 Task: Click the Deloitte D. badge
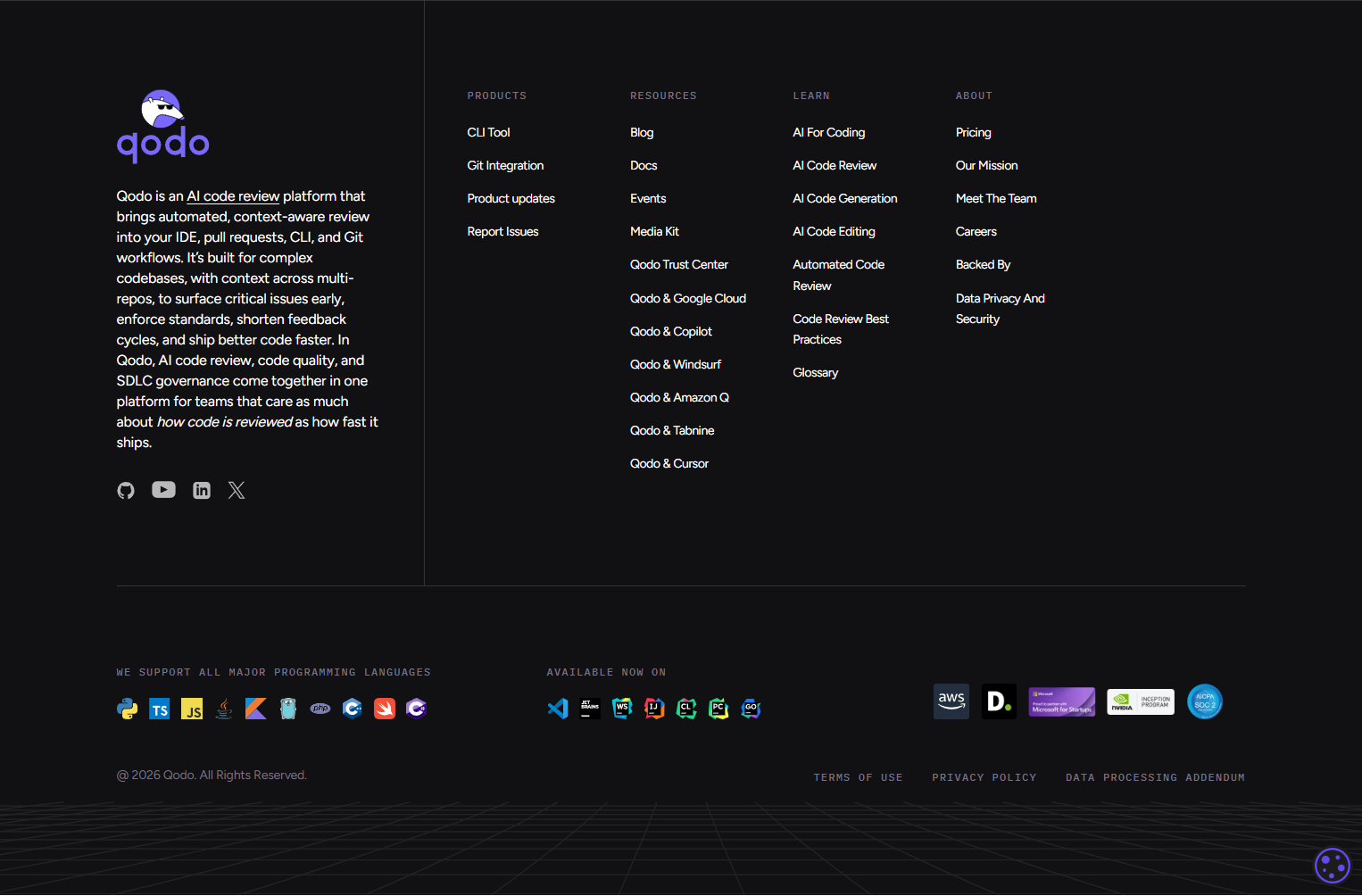click(x=999, y=701)
